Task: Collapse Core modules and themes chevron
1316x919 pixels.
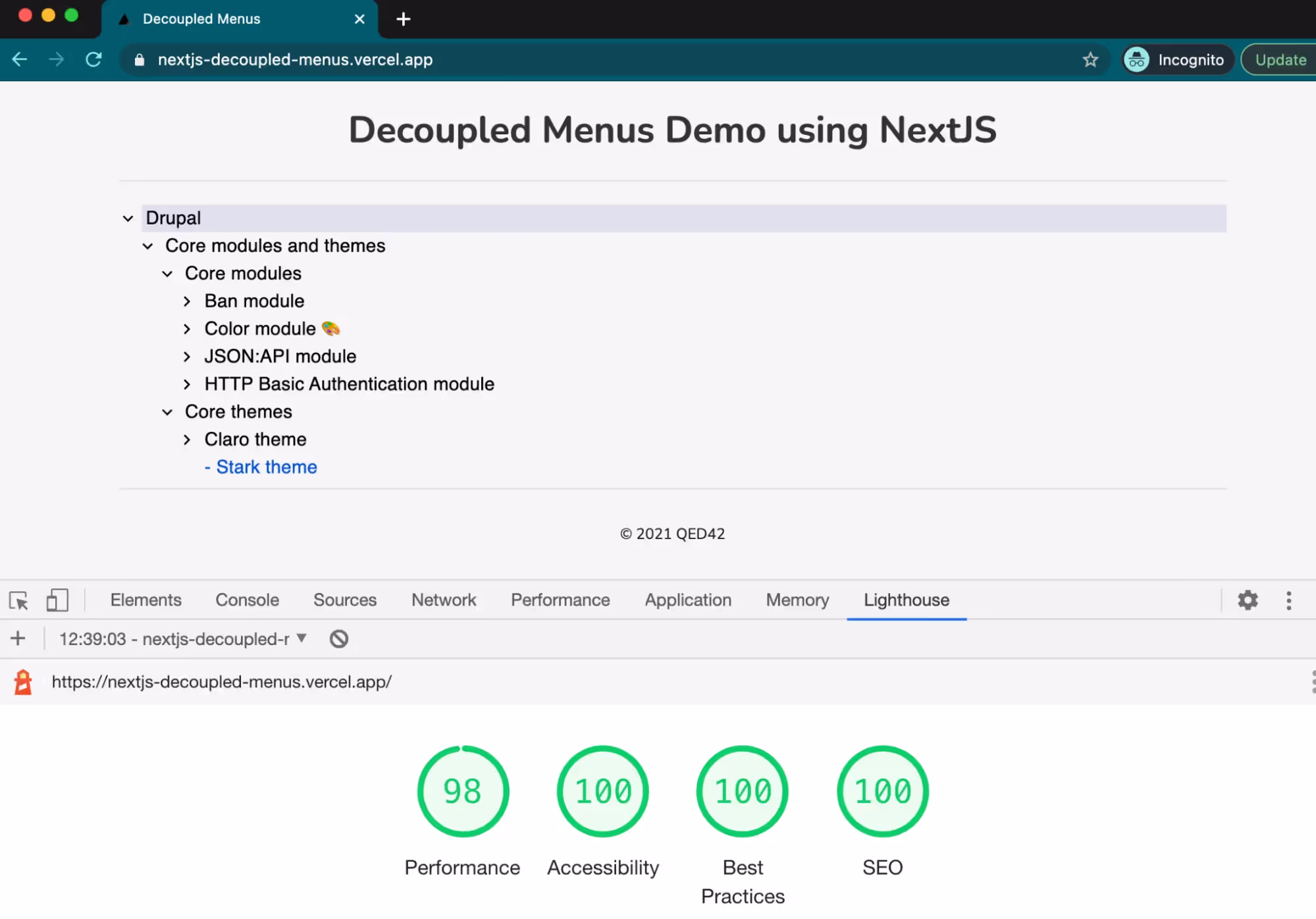Action: pos(147,246)
